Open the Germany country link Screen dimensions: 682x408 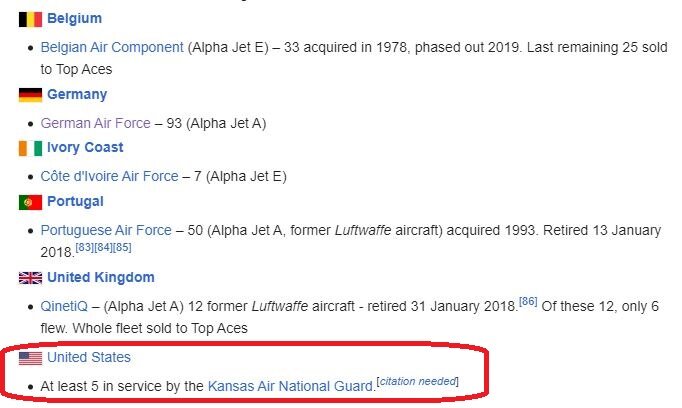point(77,94)
